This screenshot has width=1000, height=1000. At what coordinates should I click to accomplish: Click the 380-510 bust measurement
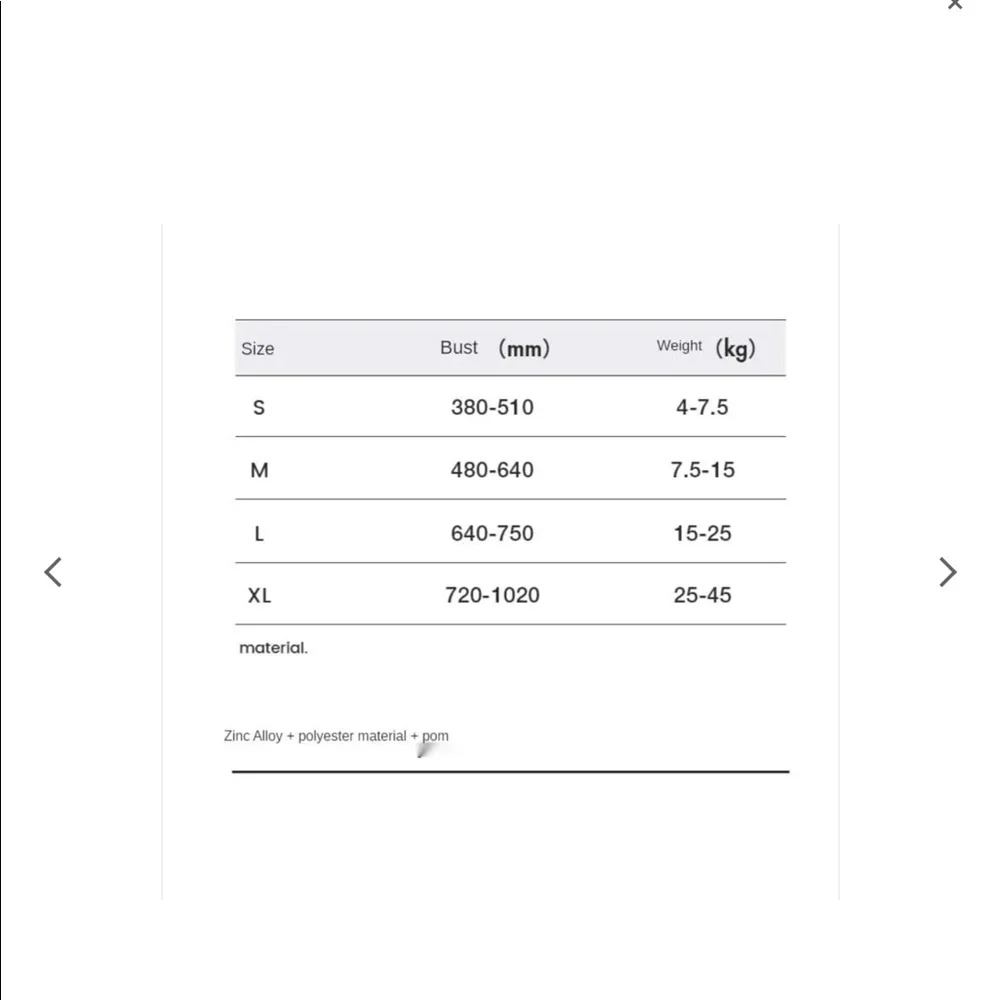492,407
